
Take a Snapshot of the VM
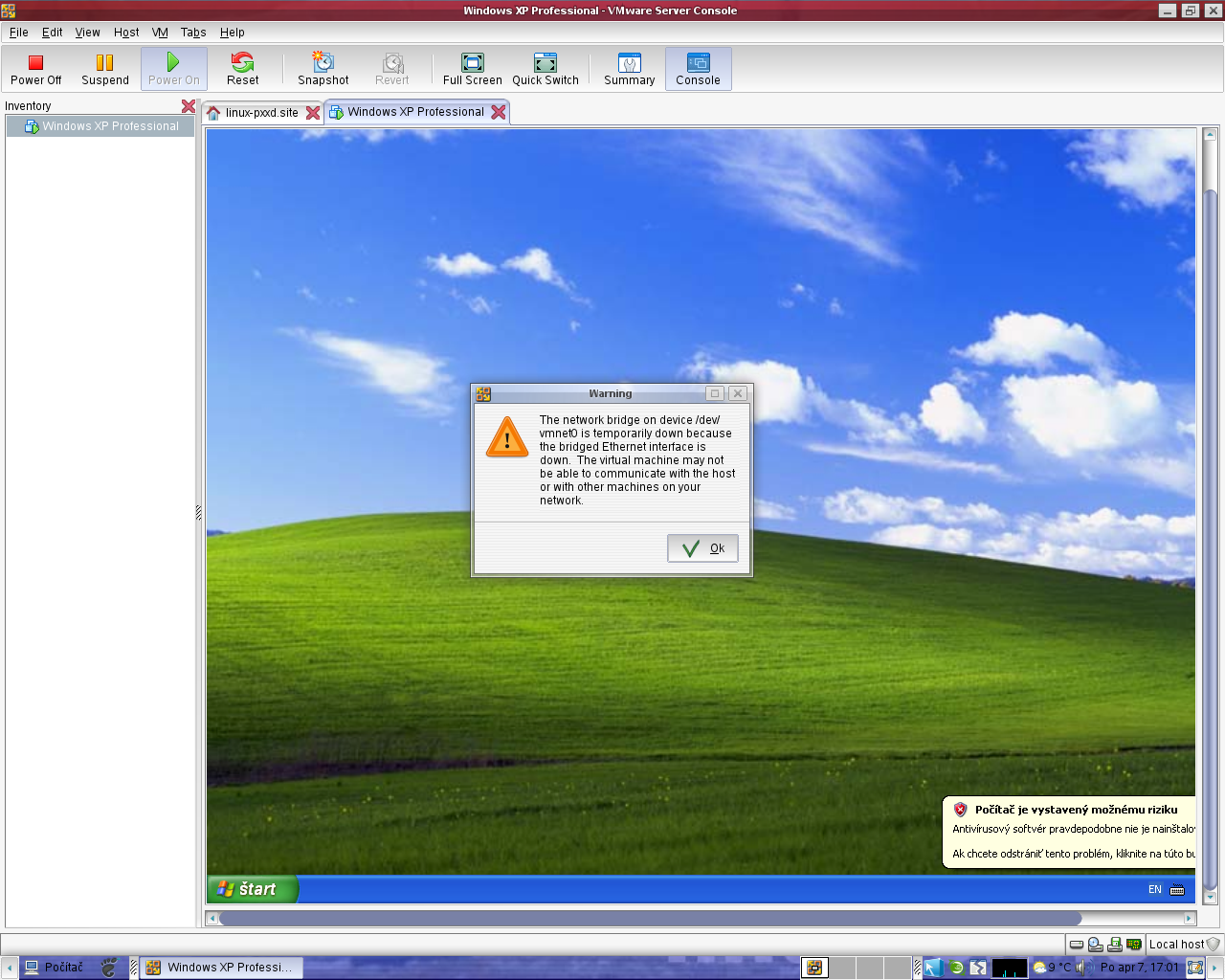323,69
